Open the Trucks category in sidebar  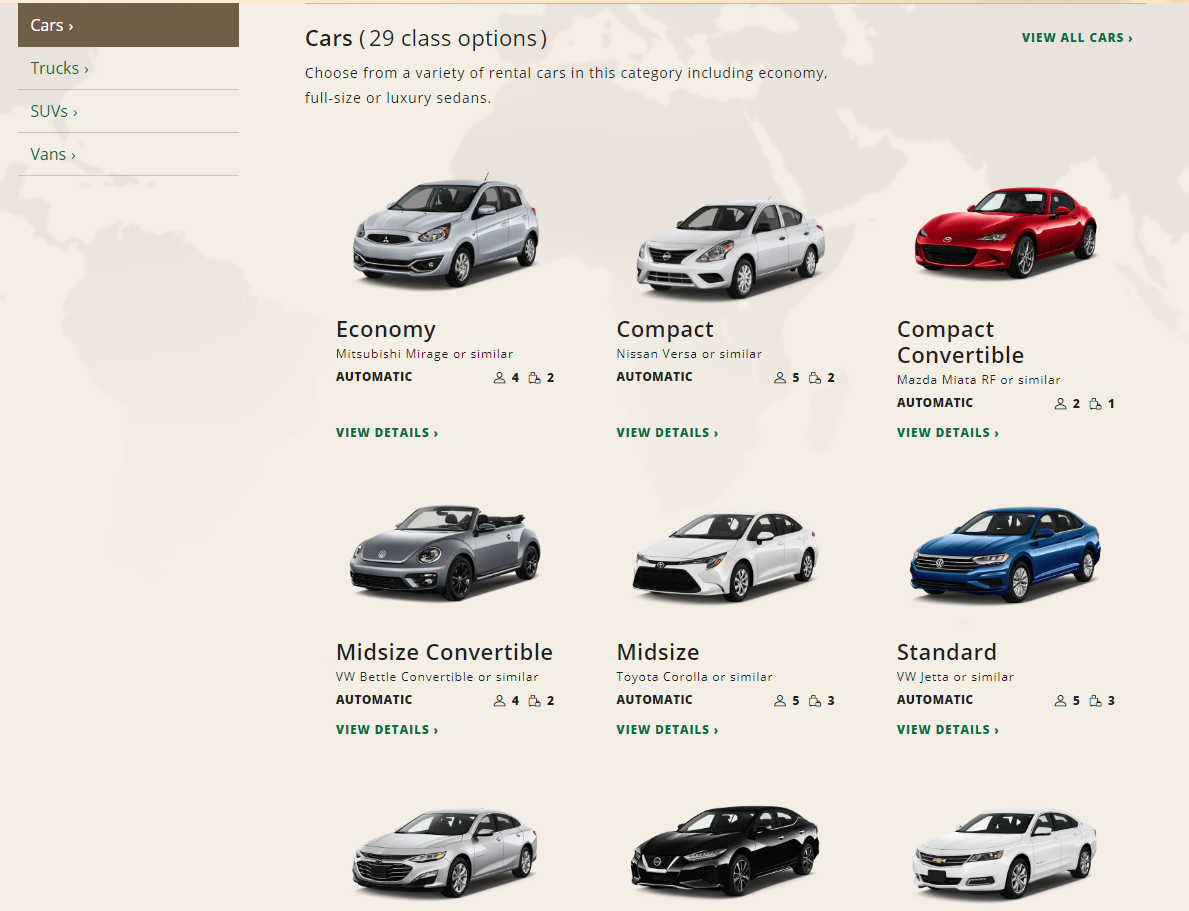(x=60, y=68)
